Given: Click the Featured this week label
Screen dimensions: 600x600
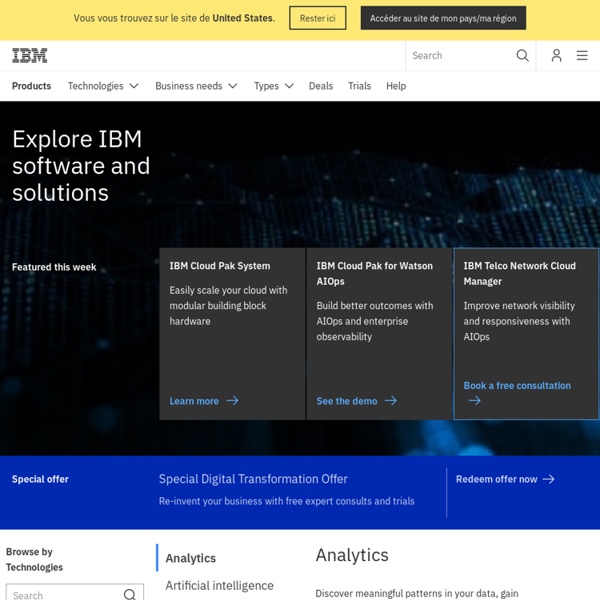Looking at the screenshot, I should pyautogui.click(x=54, y=267).
